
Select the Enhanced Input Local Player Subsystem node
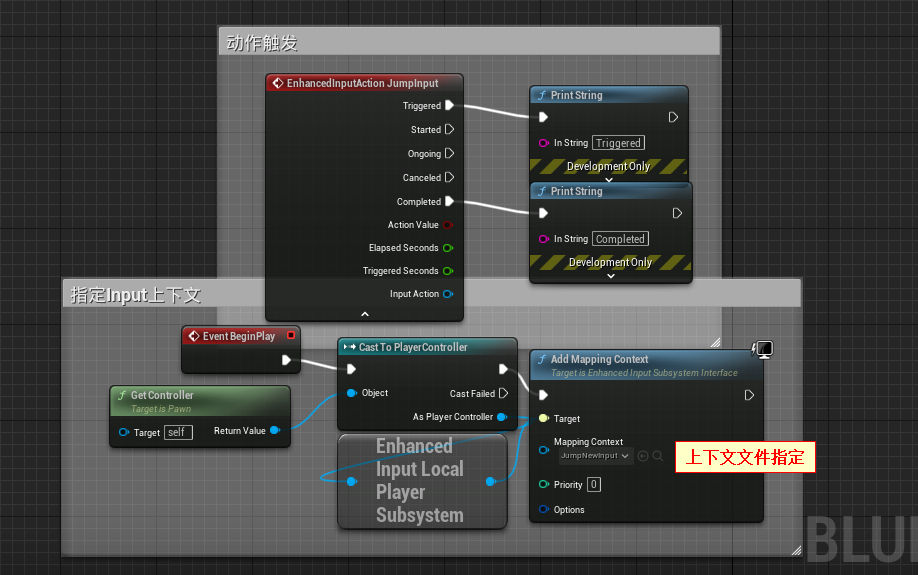click(x=420, y=481)
